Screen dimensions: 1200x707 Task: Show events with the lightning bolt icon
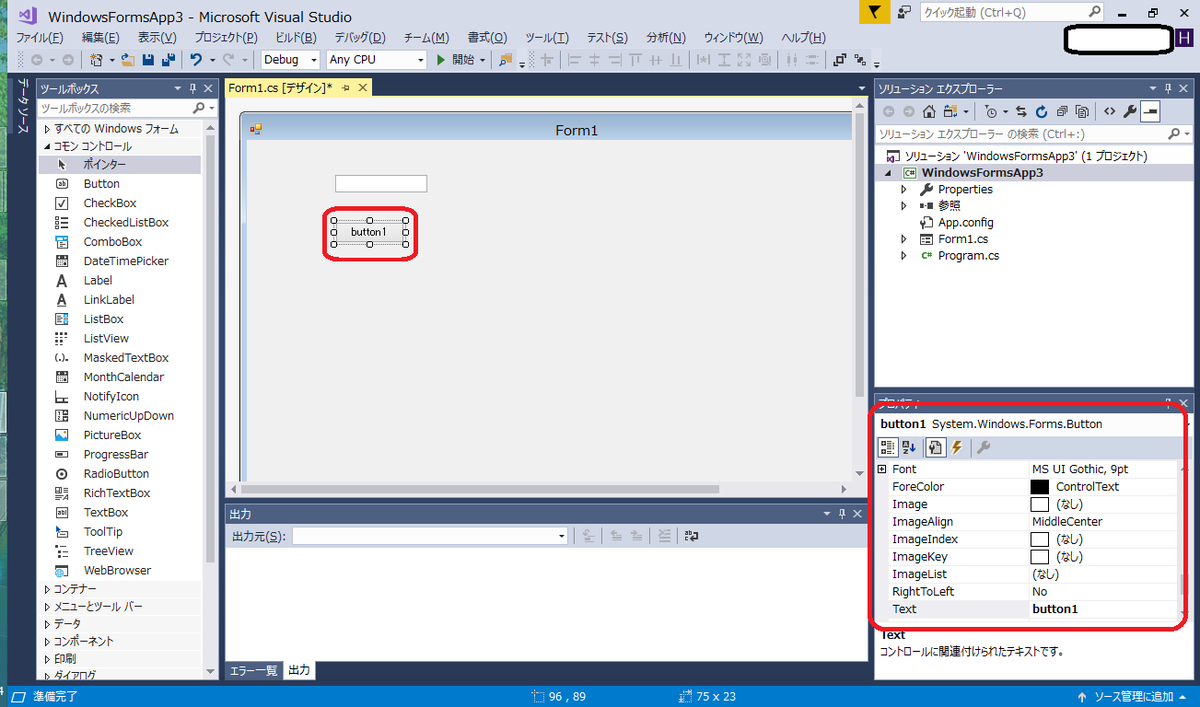click(957, 447)
